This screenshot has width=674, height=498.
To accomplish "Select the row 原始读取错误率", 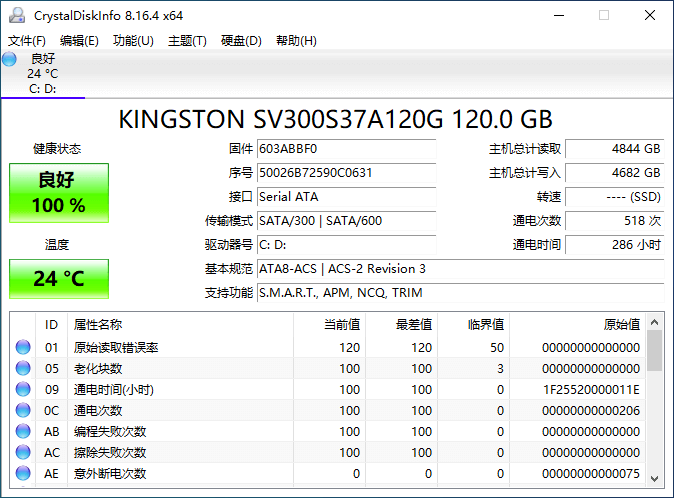I will (328, 347).
